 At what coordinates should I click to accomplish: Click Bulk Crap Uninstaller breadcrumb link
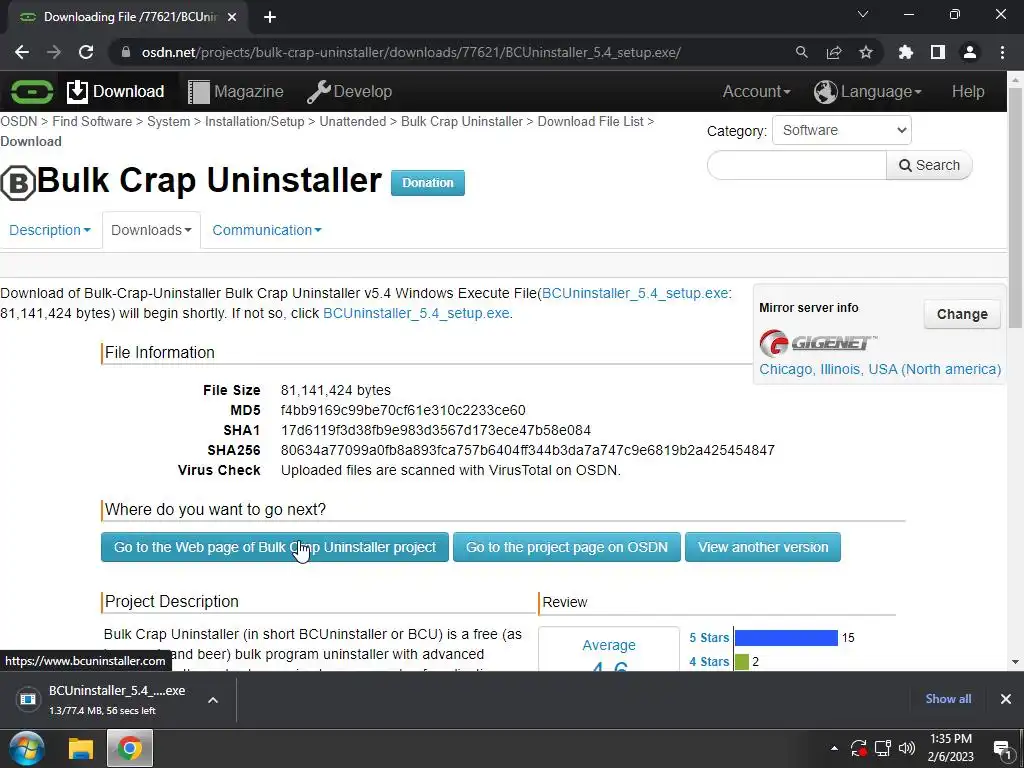[462, 121]
